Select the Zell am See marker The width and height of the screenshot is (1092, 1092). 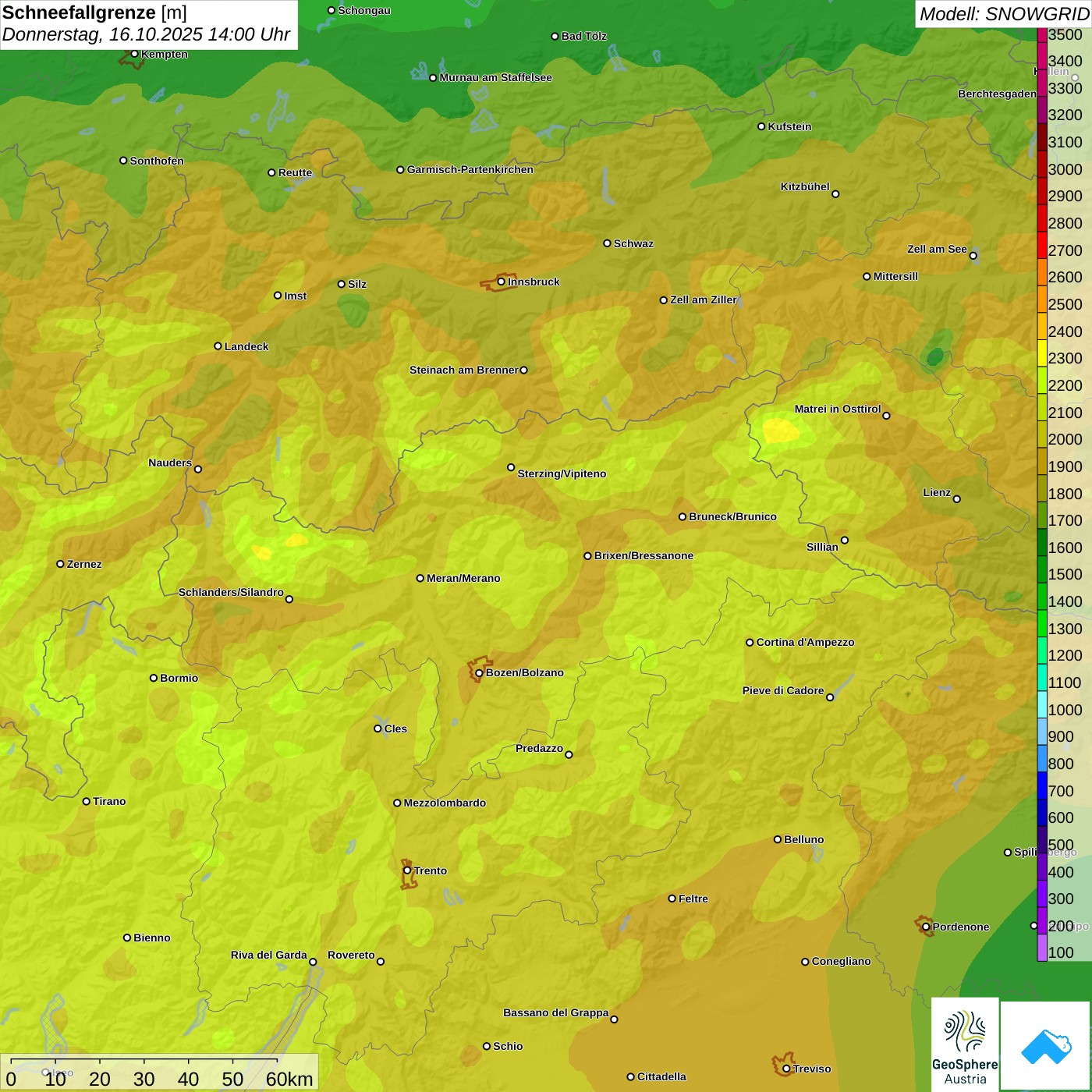pyautogui.click(x=973, y=255)
